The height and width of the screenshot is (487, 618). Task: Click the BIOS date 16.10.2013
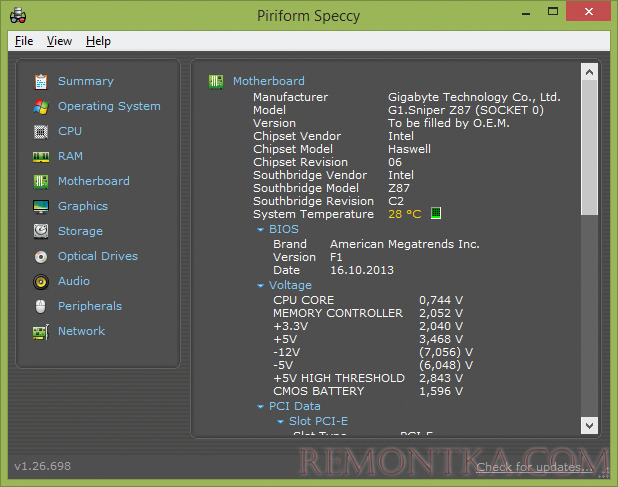362,270
